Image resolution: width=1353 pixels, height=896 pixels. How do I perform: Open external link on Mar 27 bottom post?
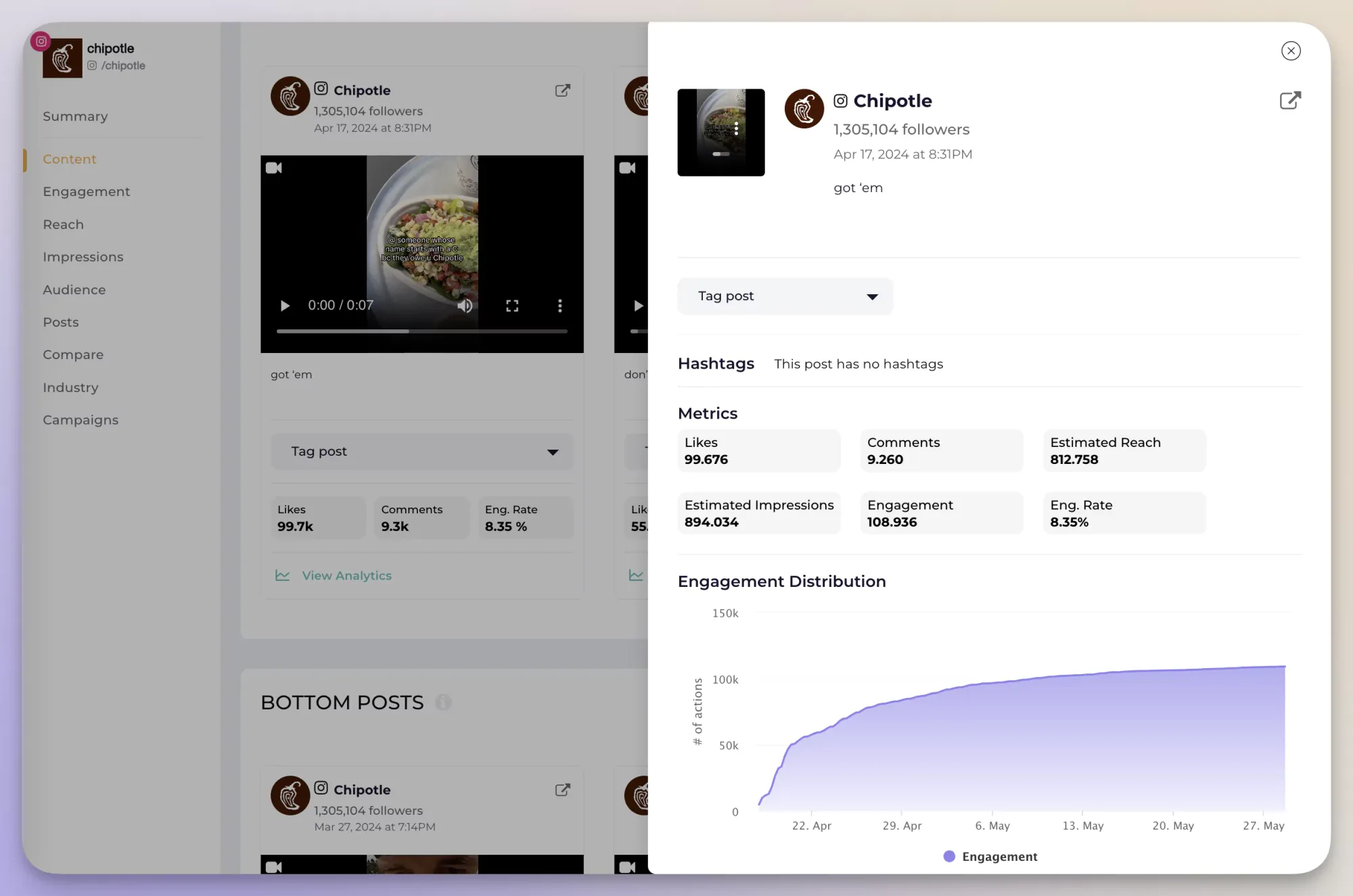click(x=562, y=790)
